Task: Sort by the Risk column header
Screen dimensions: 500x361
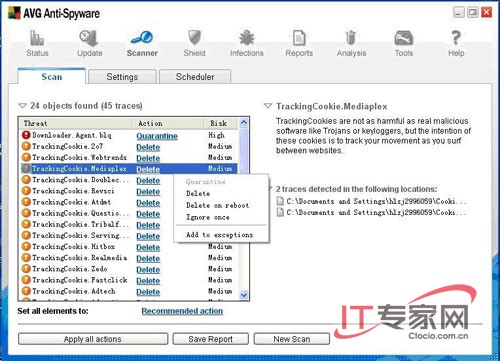Action: tap(221, 123)
